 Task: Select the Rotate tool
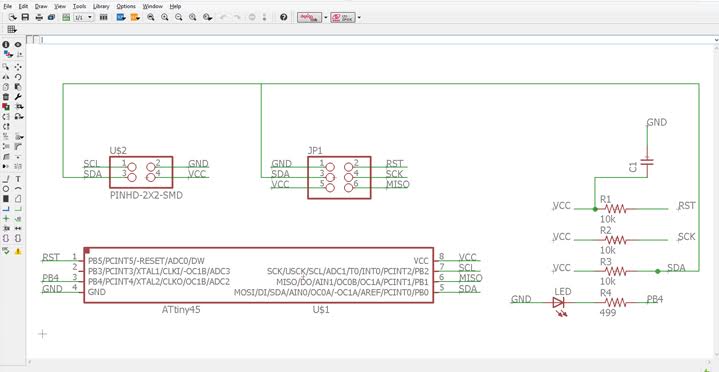pyautogui.click(x=18, y=77)
